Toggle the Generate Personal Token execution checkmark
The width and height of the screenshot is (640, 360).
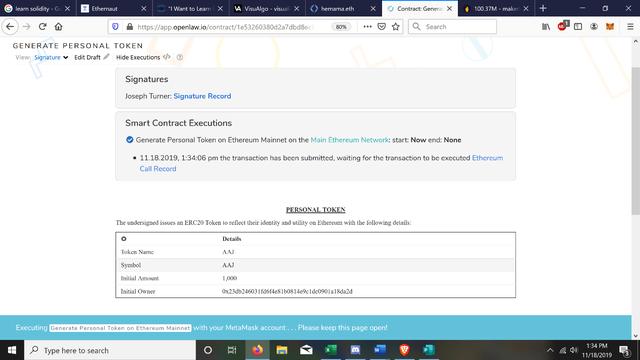130,140
